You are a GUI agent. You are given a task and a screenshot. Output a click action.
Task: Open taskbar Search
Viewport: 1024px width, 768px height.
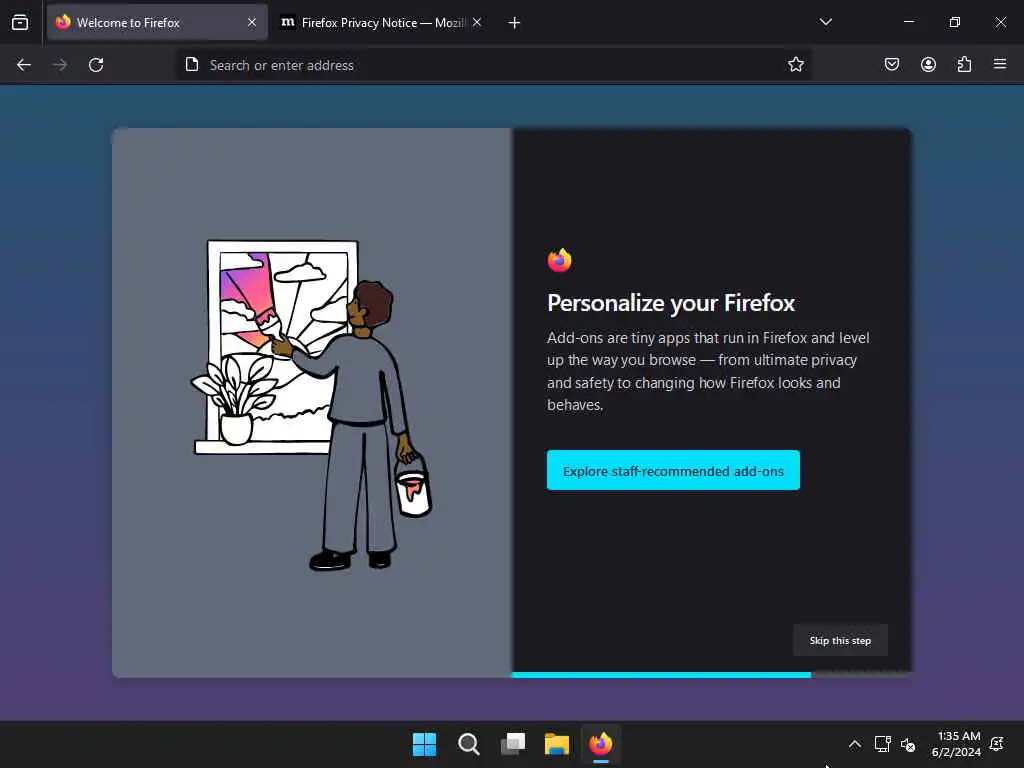(x=468, y=744)
